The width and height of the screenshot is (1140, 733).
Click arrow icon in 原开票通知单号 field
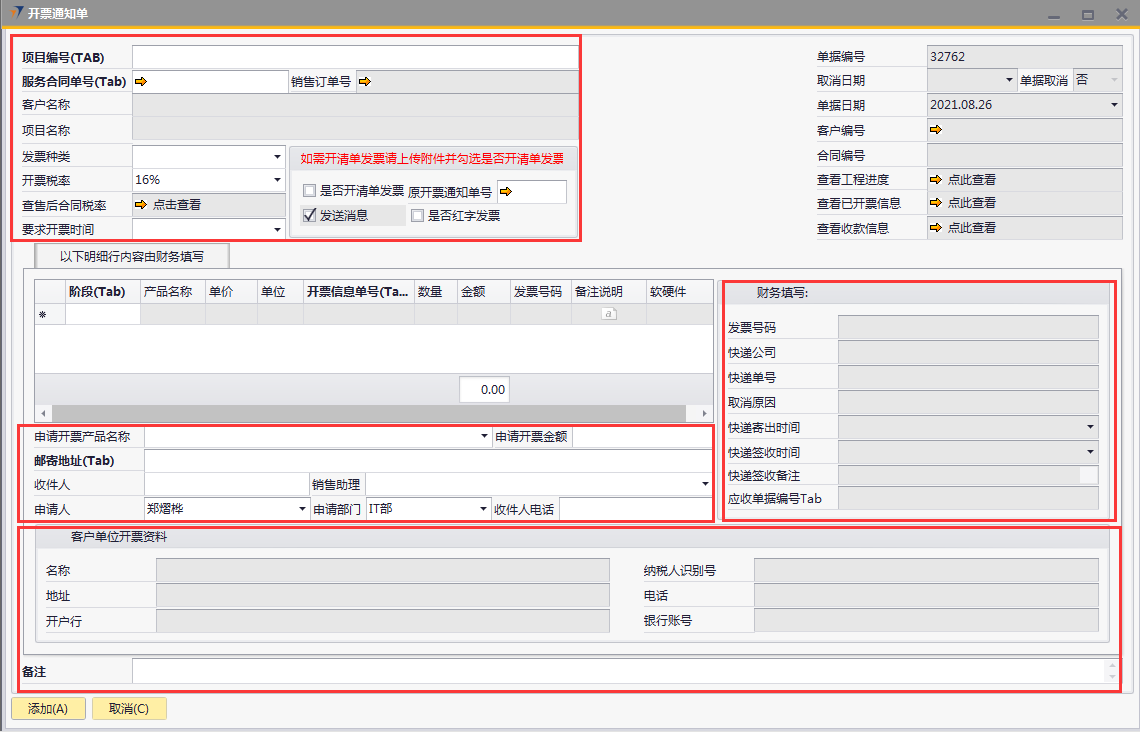tap(506, 192)
